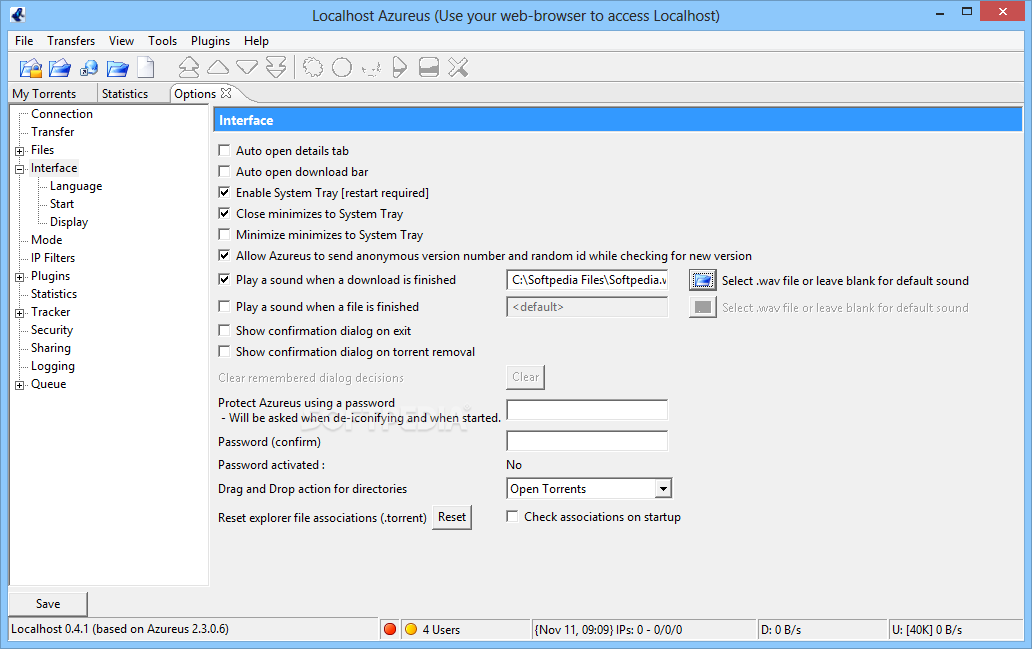The width and height of the screenshot is (1032, 649).
Task: Toggle Auto open details tab checkbox
Action: coord(224,151)
